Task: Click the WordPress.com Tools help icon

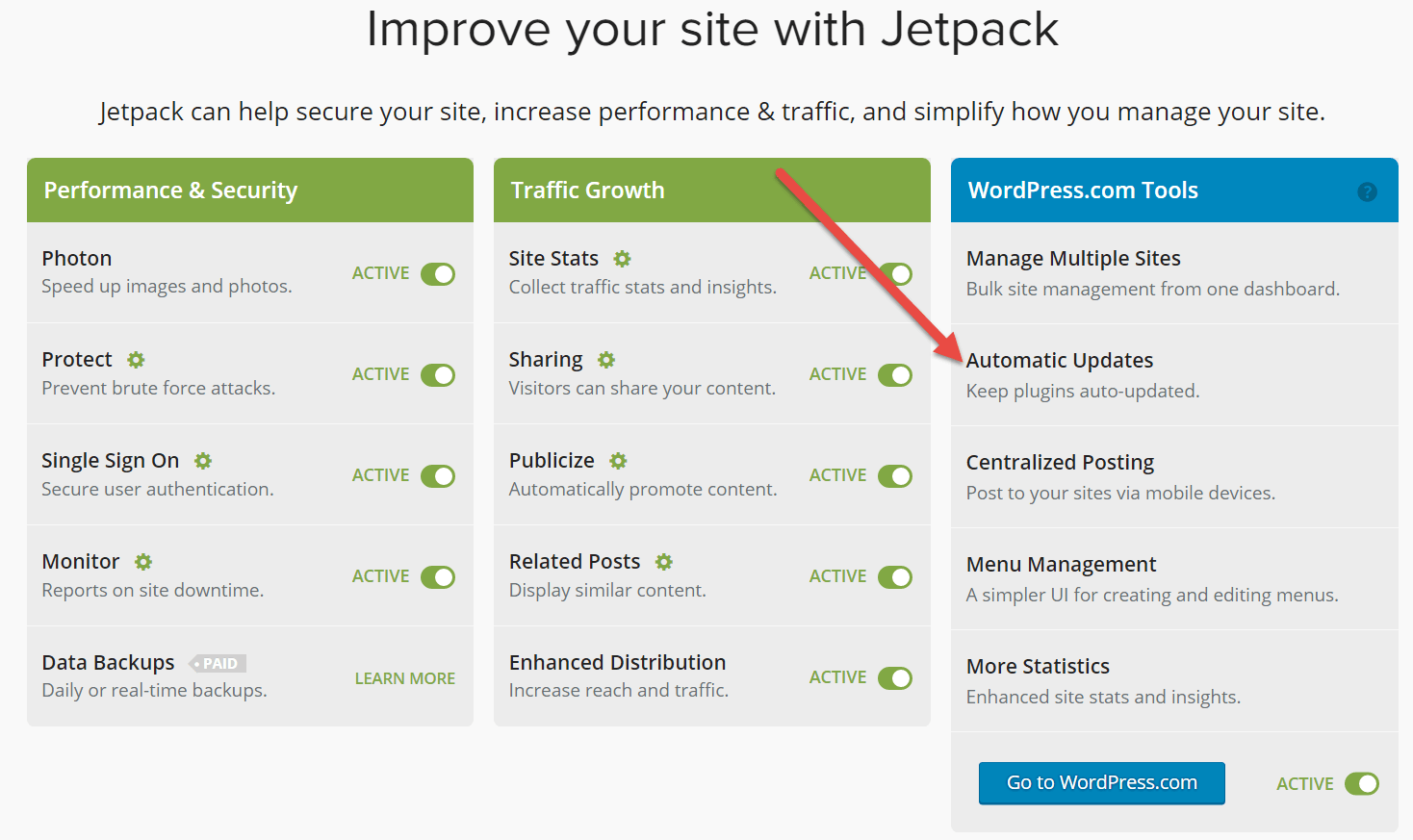Action: pyautogui.click(x=1367, y=192)
